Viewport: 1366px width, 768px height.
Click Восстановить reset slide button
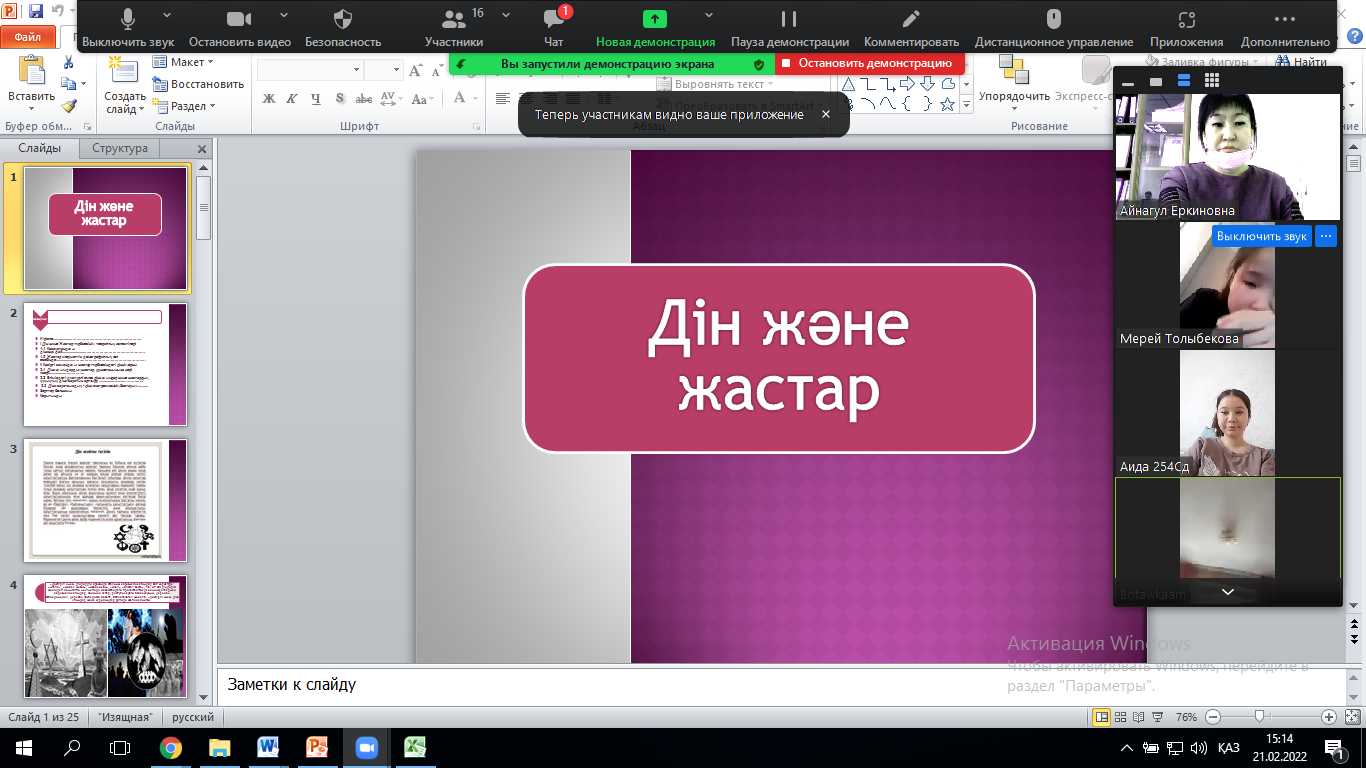(x=198, y=84)
